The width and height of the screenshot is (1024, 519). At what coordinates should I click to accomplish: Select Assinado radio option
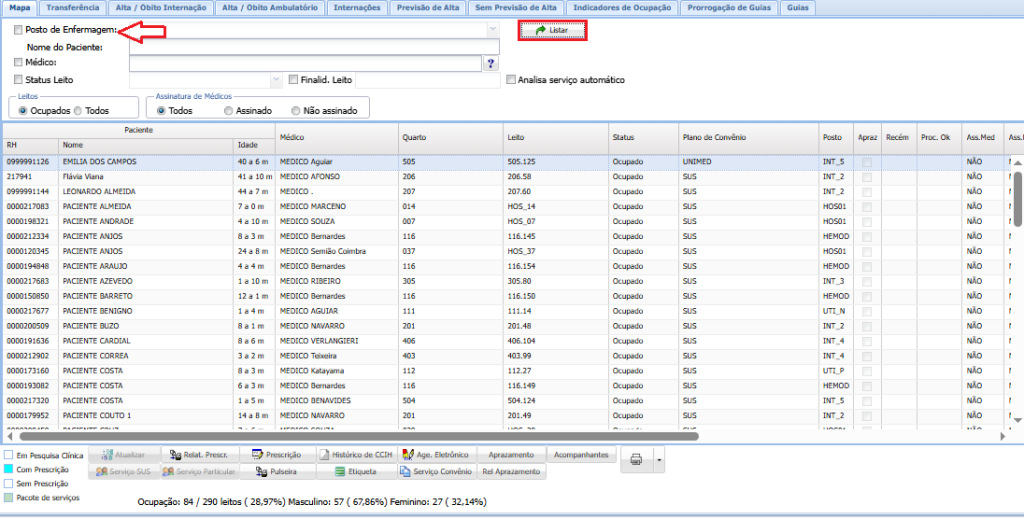click(228, 111)
